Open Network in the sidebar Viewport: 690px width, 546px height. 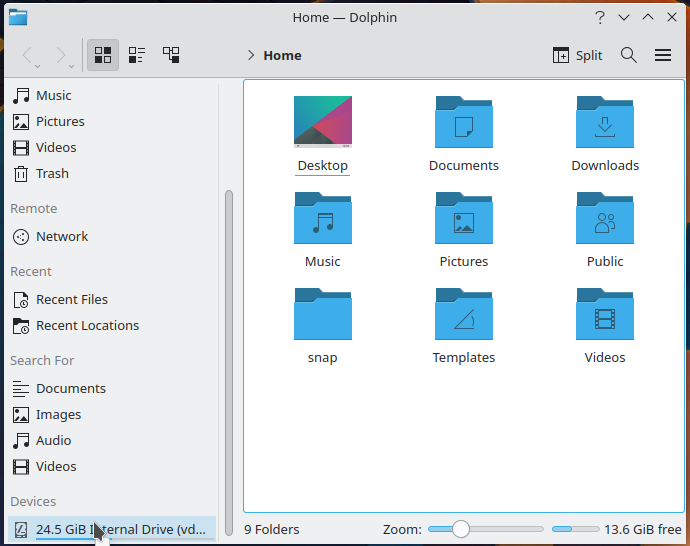click(x=62, y=236)
